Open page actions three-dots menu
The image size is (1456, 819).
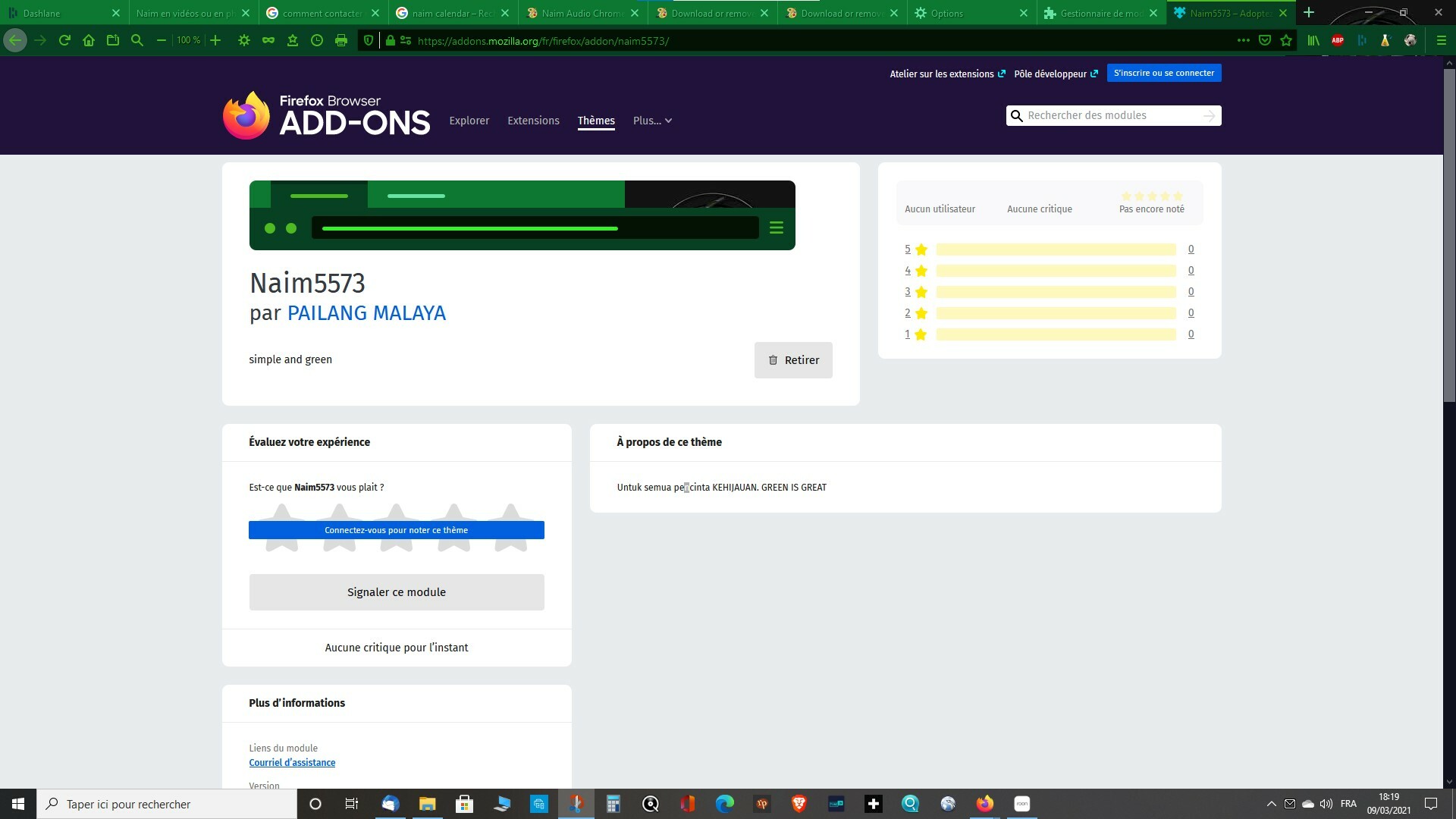coord(1244,40)
